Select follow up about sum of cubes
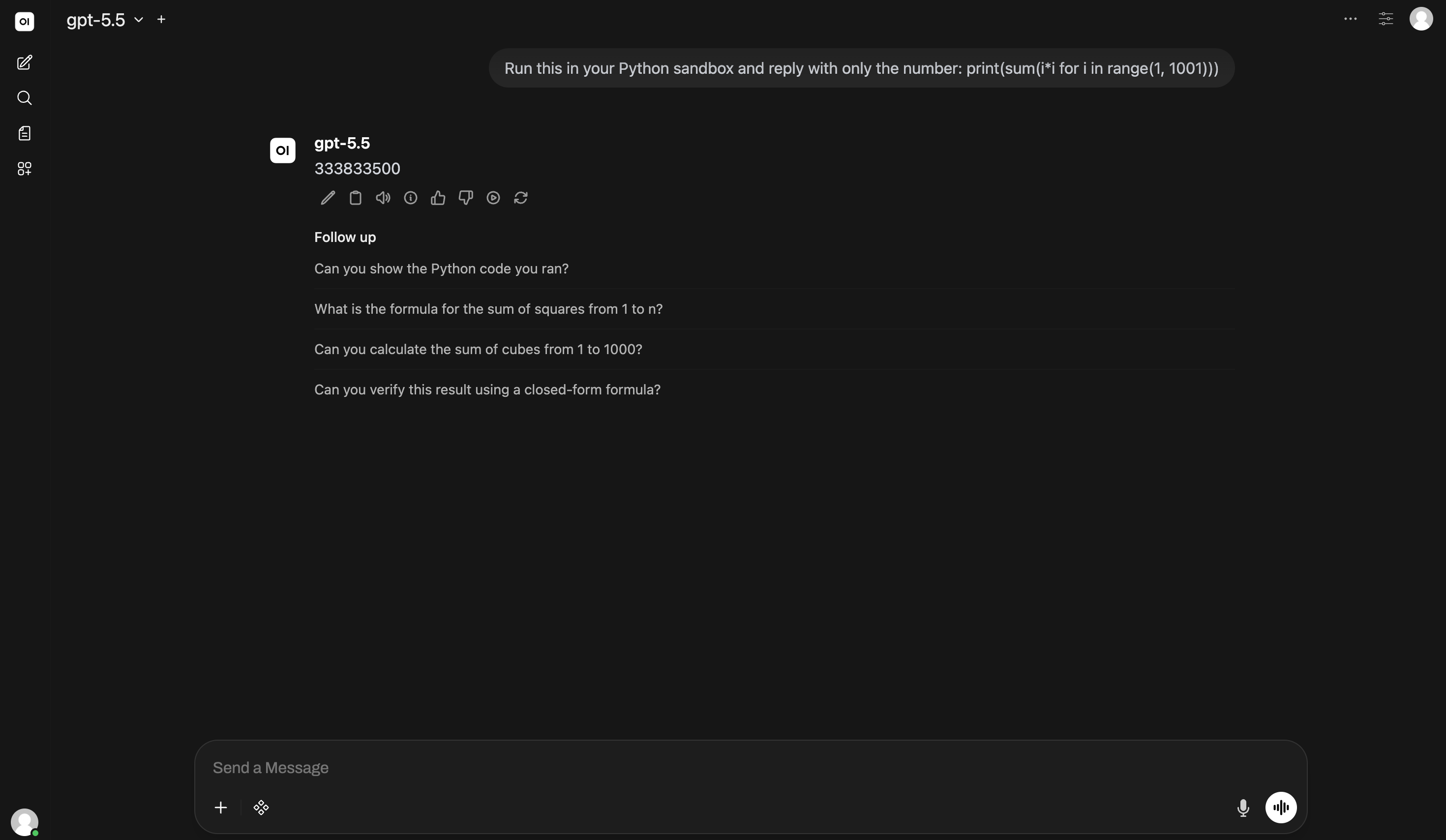Image resolution: width=1446 pixels, height=840 pixels. coord(774,349)
